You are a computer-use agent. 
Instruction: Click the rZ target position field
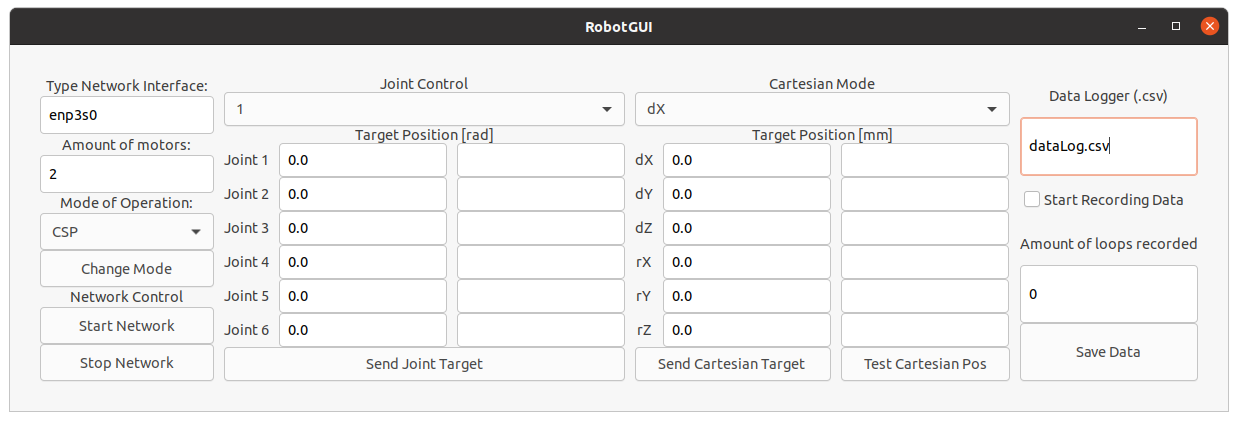(x=747, y=330)
